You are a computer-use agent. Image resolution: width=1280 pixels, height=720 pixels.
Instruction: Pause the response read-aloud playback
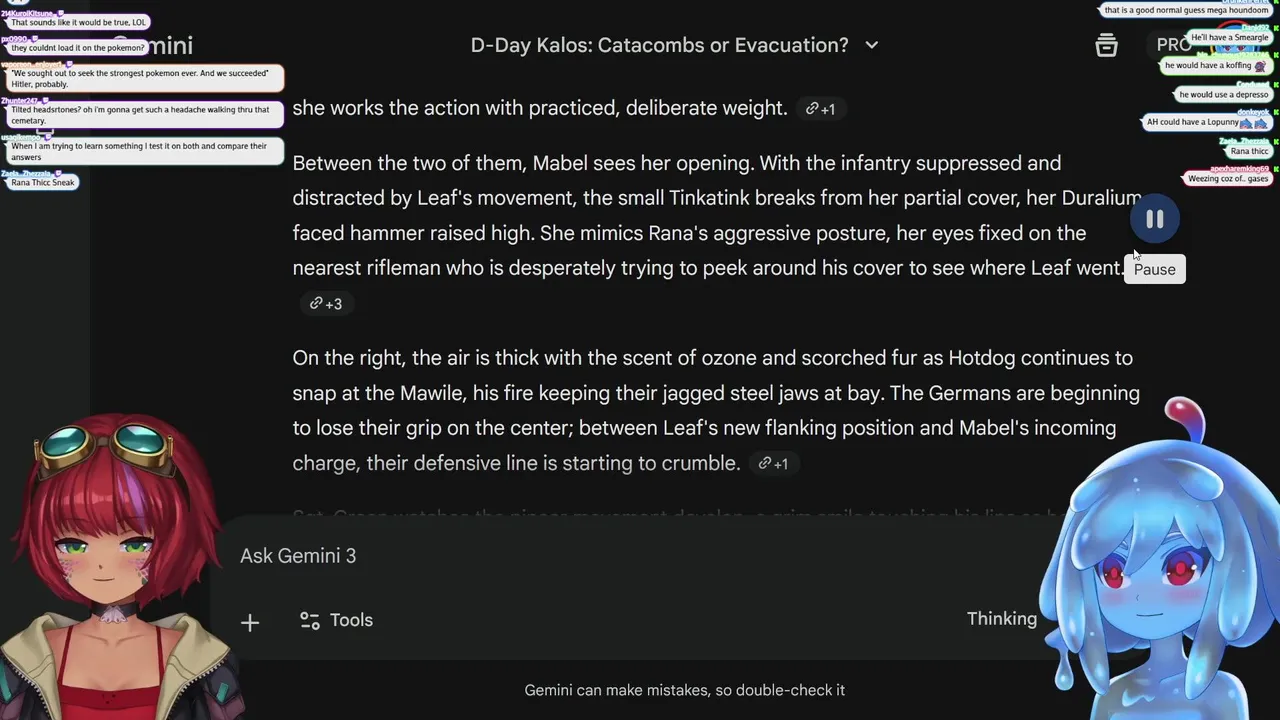point(1154,220)
